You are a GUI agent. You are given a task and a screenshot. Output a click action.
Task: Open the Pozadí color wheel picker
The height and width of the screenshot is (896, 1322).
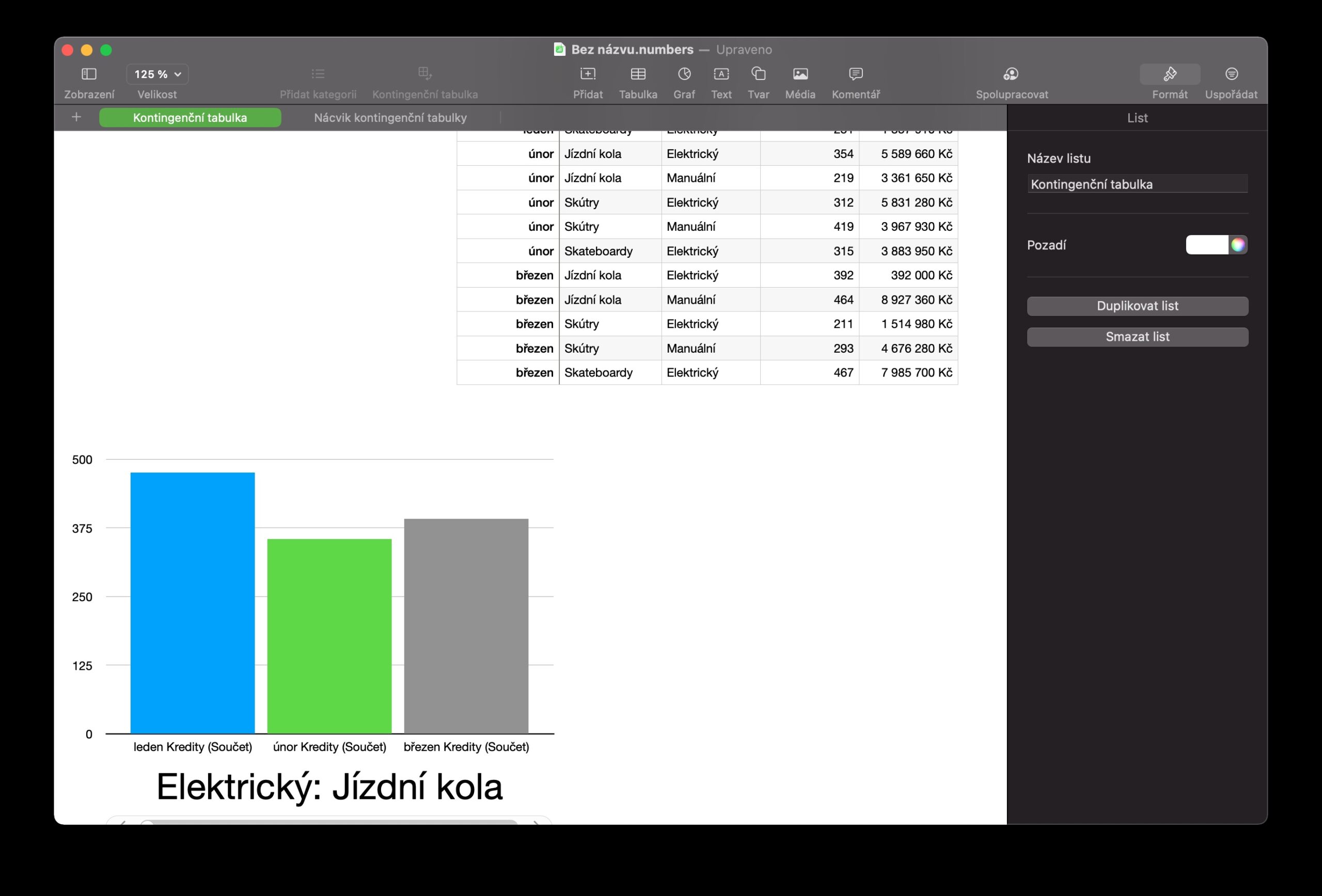(x=1238, y=245)
